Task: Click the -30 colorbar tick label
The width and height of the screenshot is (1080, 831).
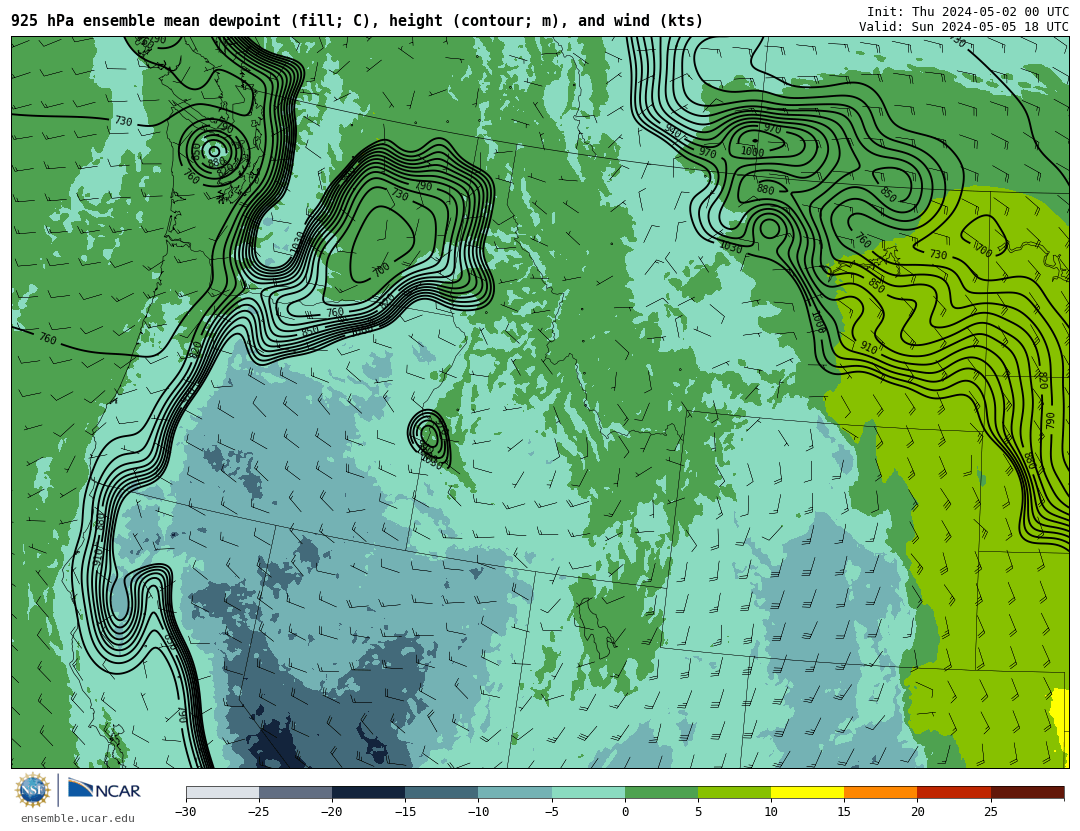Action: [186, 812]
